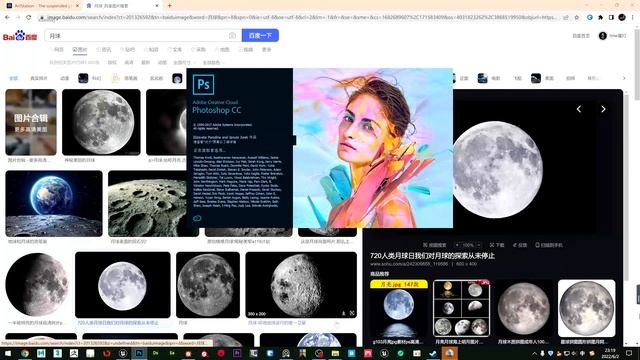Image resolution: width=640 pixels, height=360 pixels.
Task: Open the 贴吧 tab
Action: coord(127,49)
